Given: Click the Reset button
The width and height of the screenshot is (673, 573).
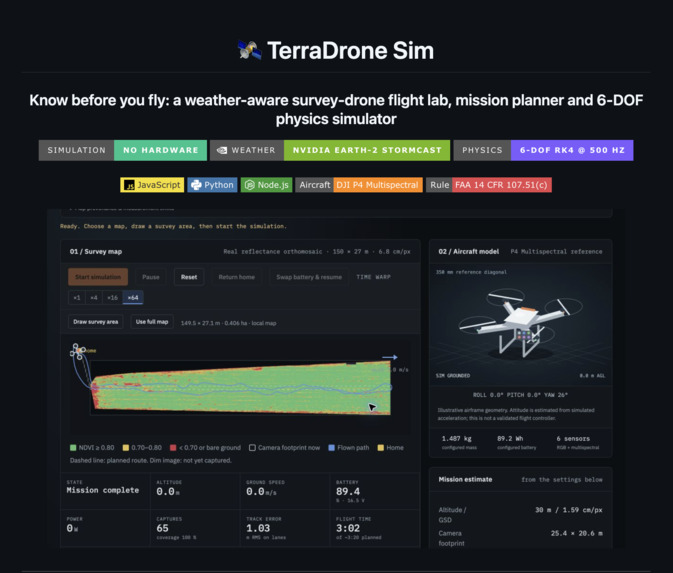Looking at the screenshot, I should [189, 277].
